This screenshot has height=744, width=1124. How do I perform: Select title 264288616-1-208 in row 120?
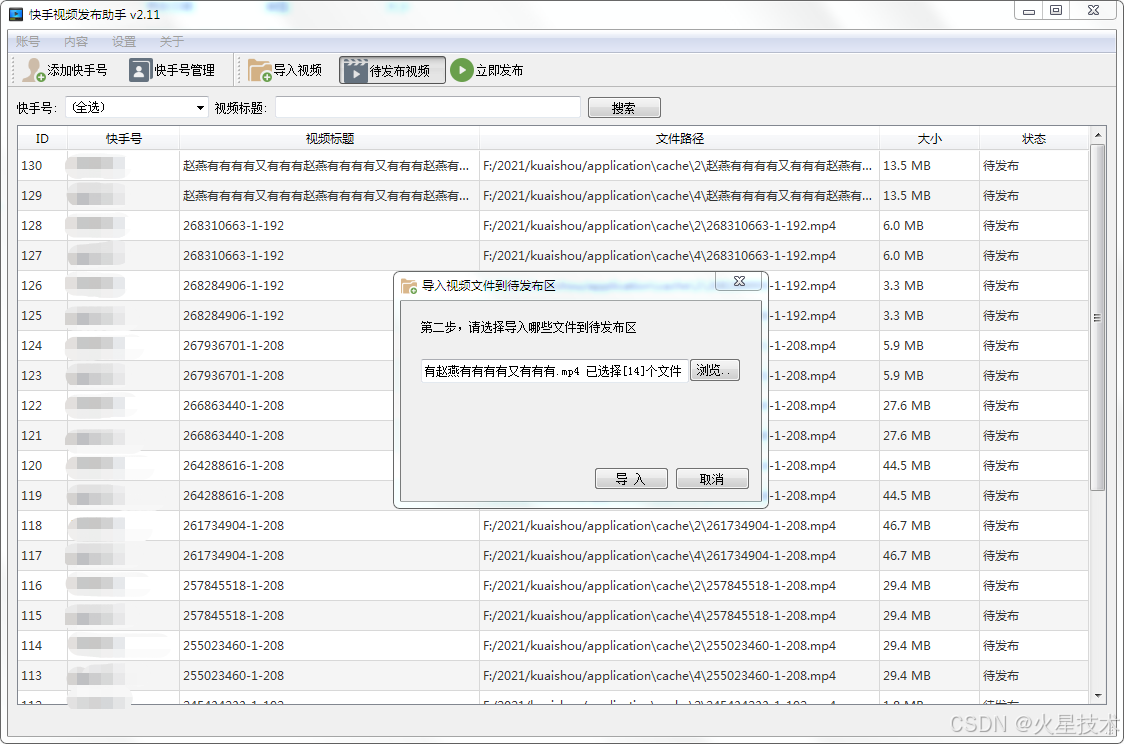233,466
